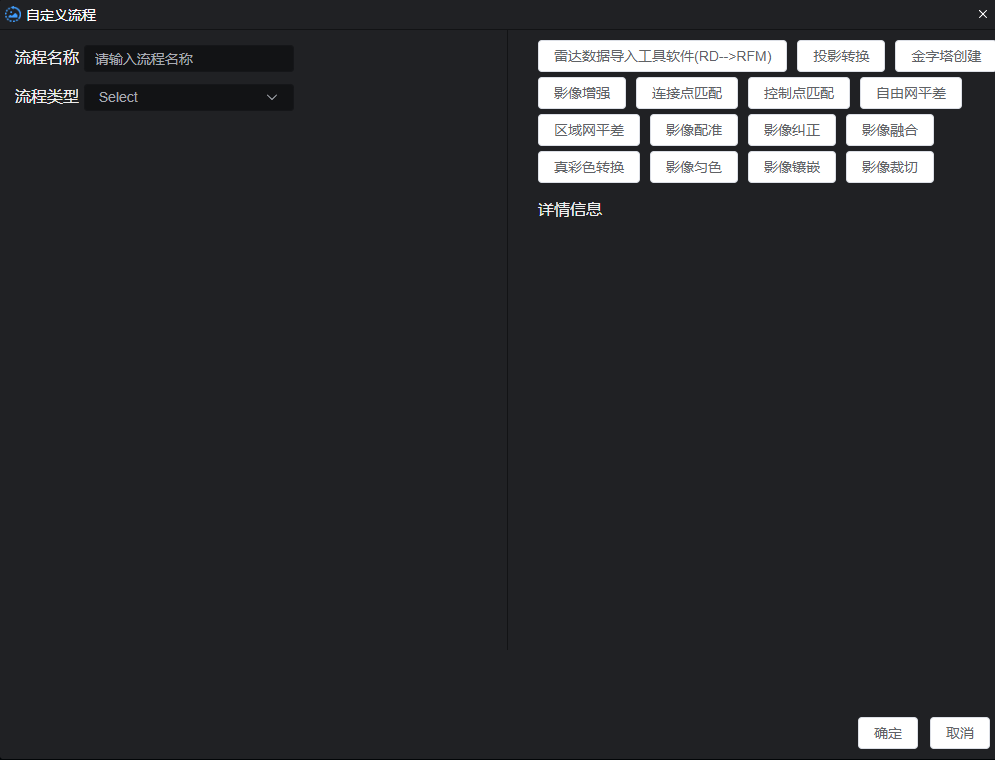Click the 真彩色转换 button
The image size is (995, 760).
[588, 167]
